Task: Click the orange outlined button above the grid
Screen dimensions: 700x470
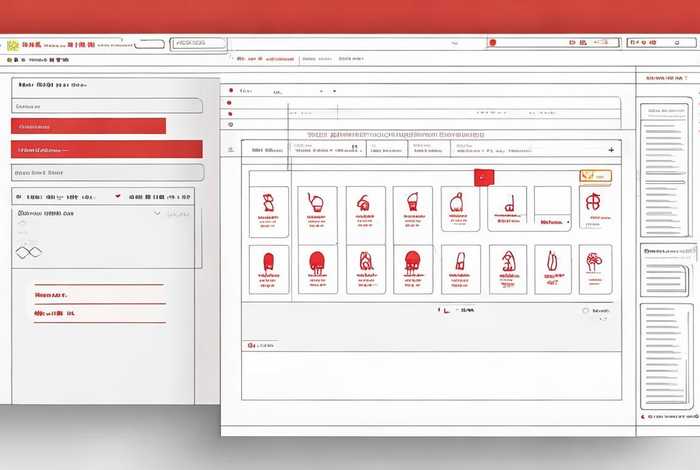Action: coord(594,176)
